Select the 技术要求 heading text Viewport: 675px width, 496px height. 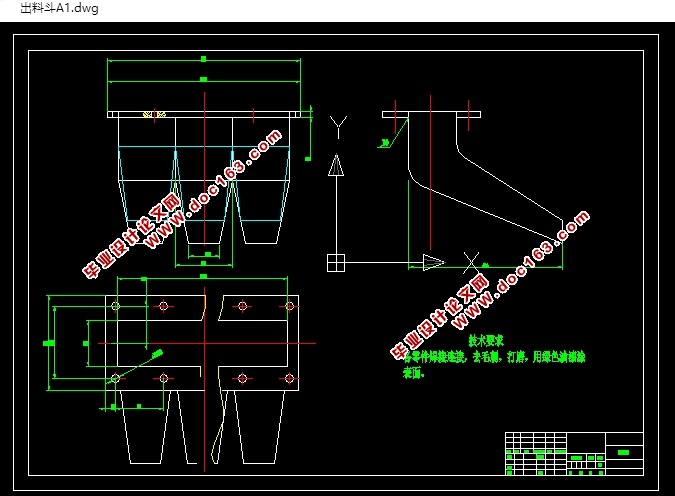[486, 341]
